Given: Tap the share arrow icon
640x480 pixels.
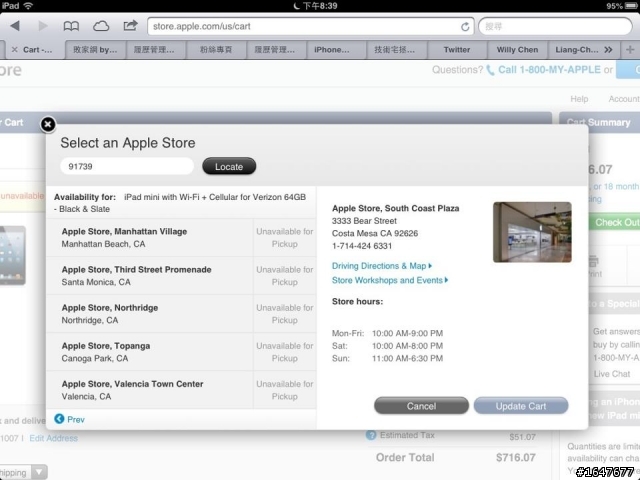Looking at the screenshot, I should click(x=130, y=26).
